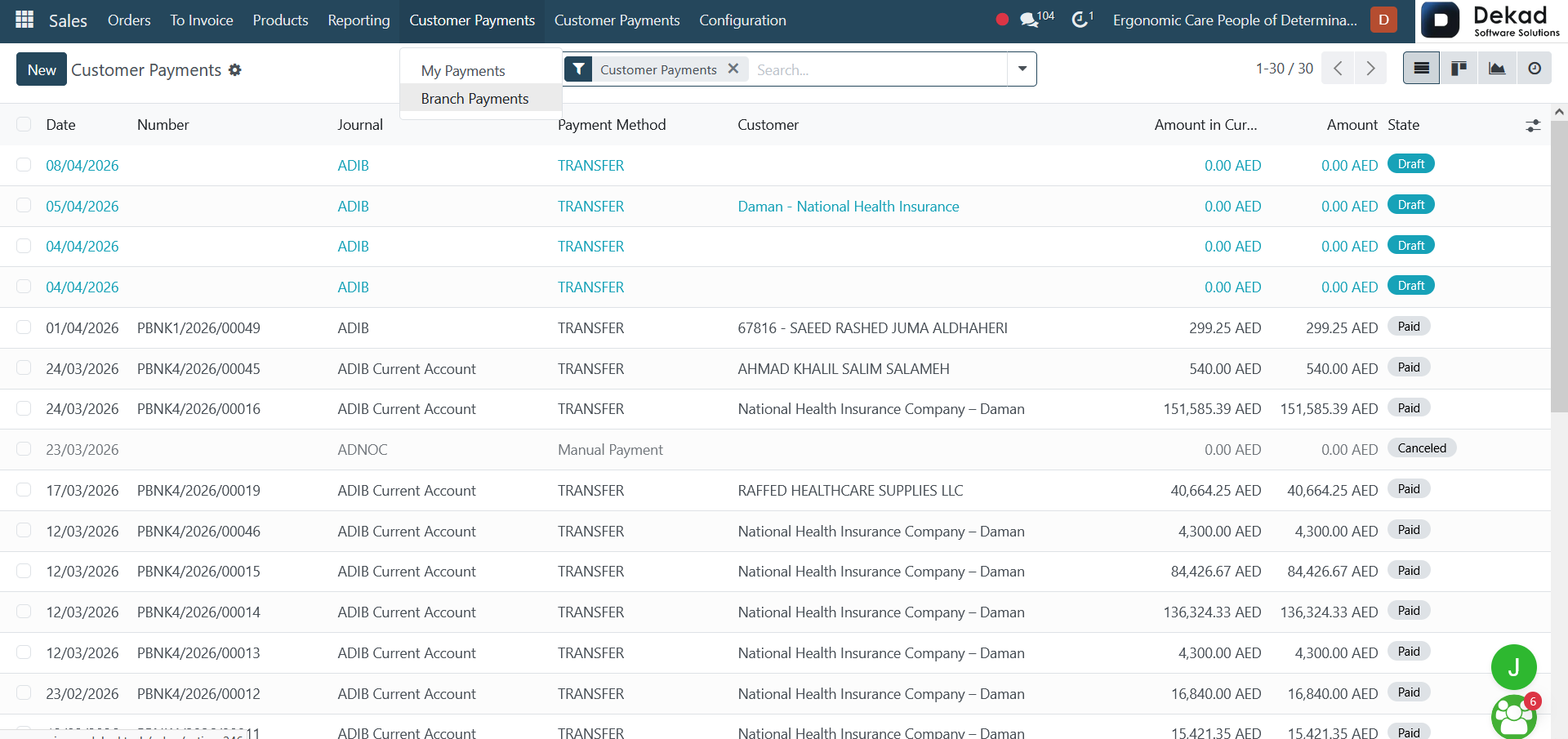The width and height of the screenshot is (1568, 739).
Task: Select the 05/04/2026 Daman payment checkbox
Action: point(24,206)
